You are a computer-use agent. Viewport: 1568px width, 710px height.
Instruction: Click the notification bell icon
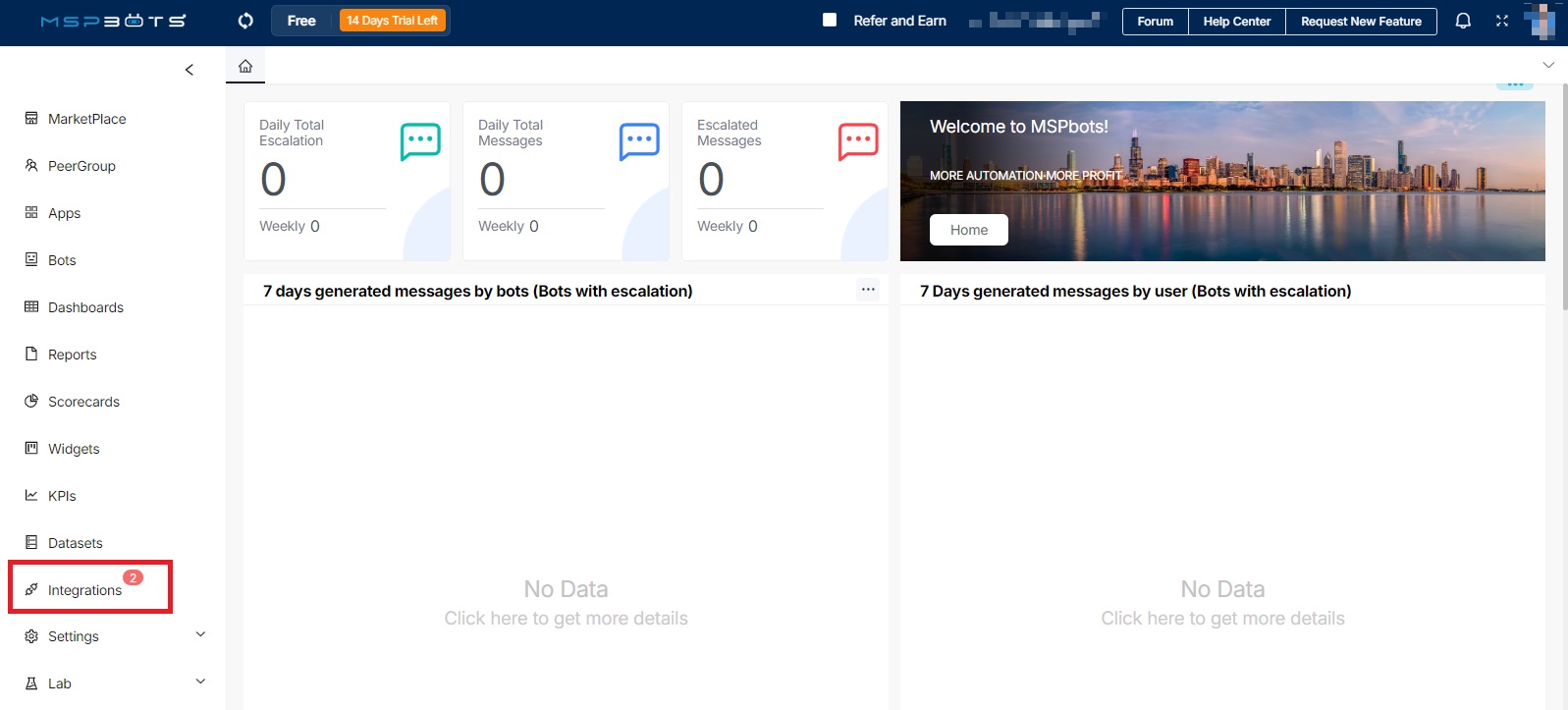(x=1463, y=21)
